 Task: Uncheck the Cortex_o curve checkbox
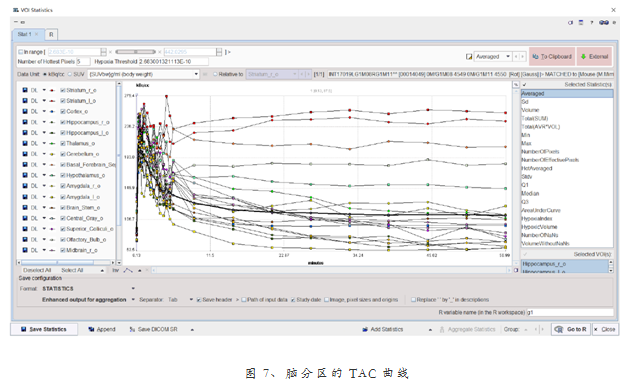(x=63, y=111)
